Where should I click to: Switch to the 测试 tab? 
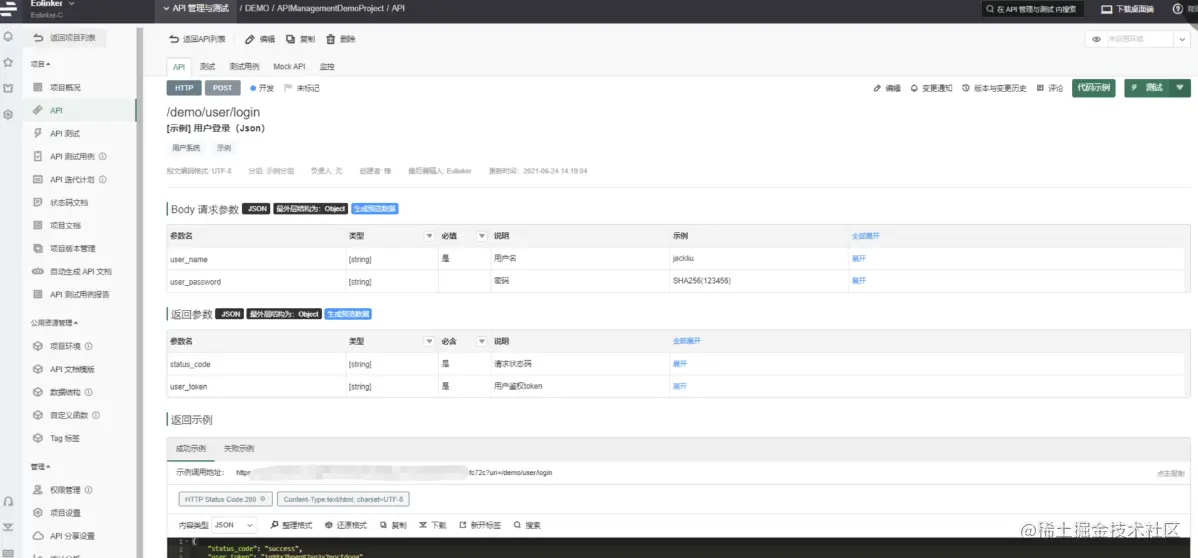tap(207, 67)
